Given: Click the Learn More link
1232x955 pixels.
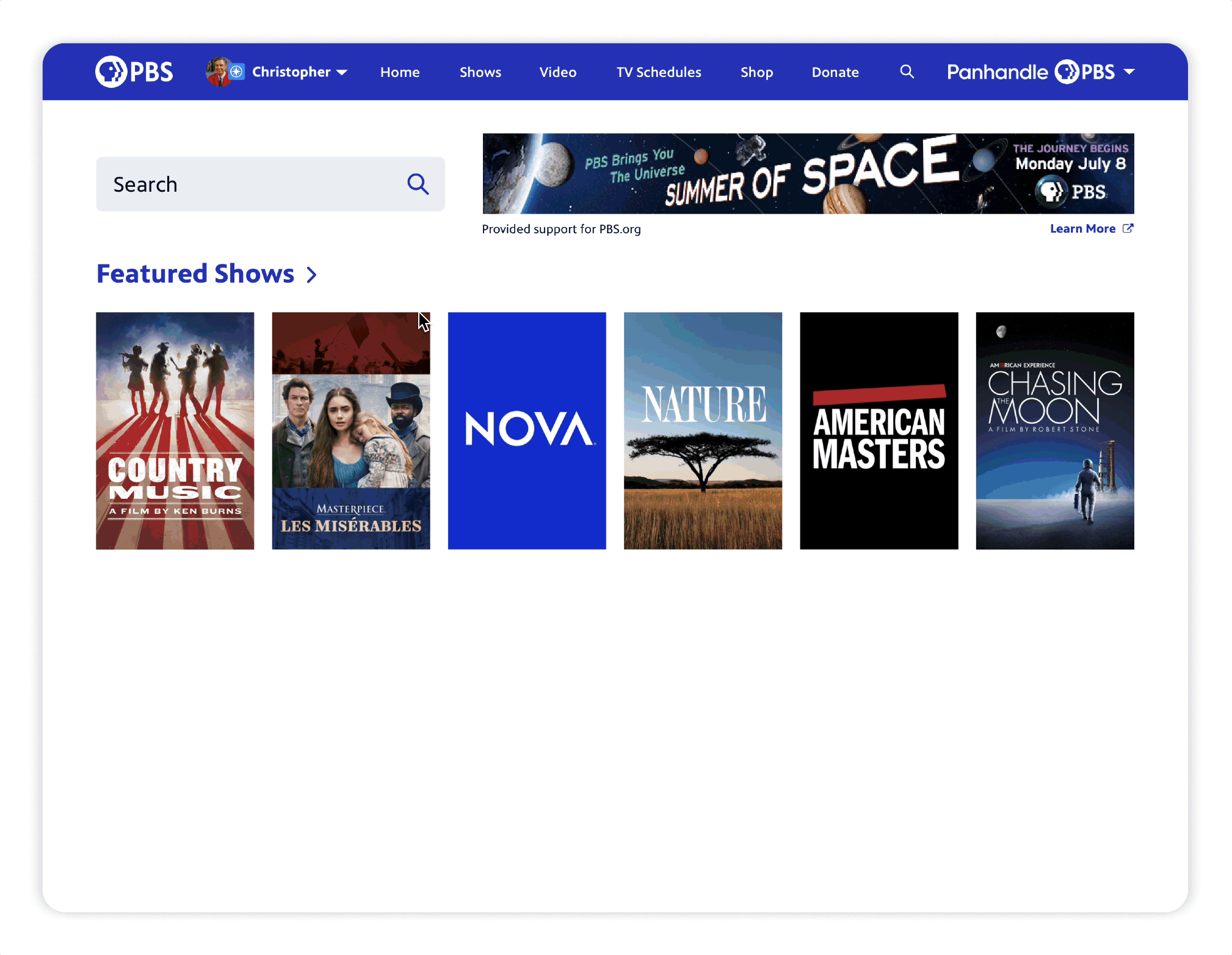Looking at the screenshot, I should [1082, 228].
